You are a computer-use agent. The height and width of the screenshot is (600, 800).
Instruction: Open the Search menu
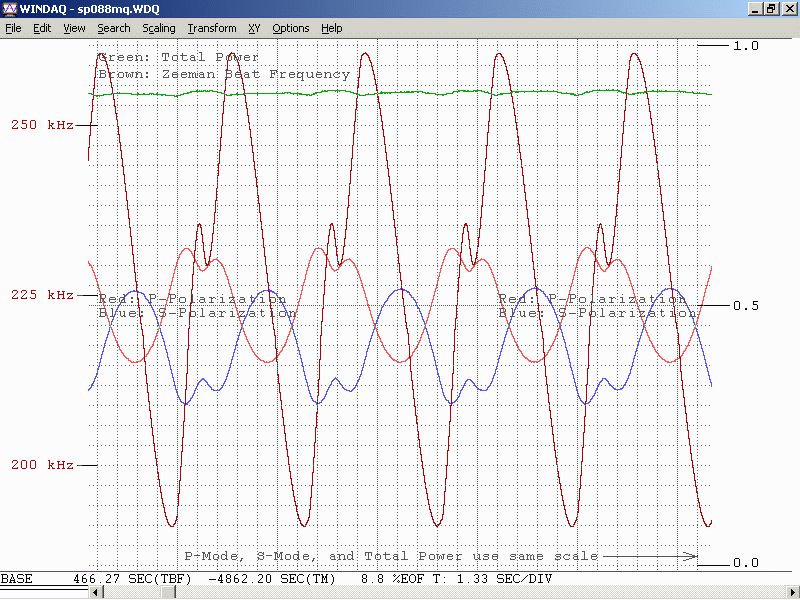click(x=114, y=28)
